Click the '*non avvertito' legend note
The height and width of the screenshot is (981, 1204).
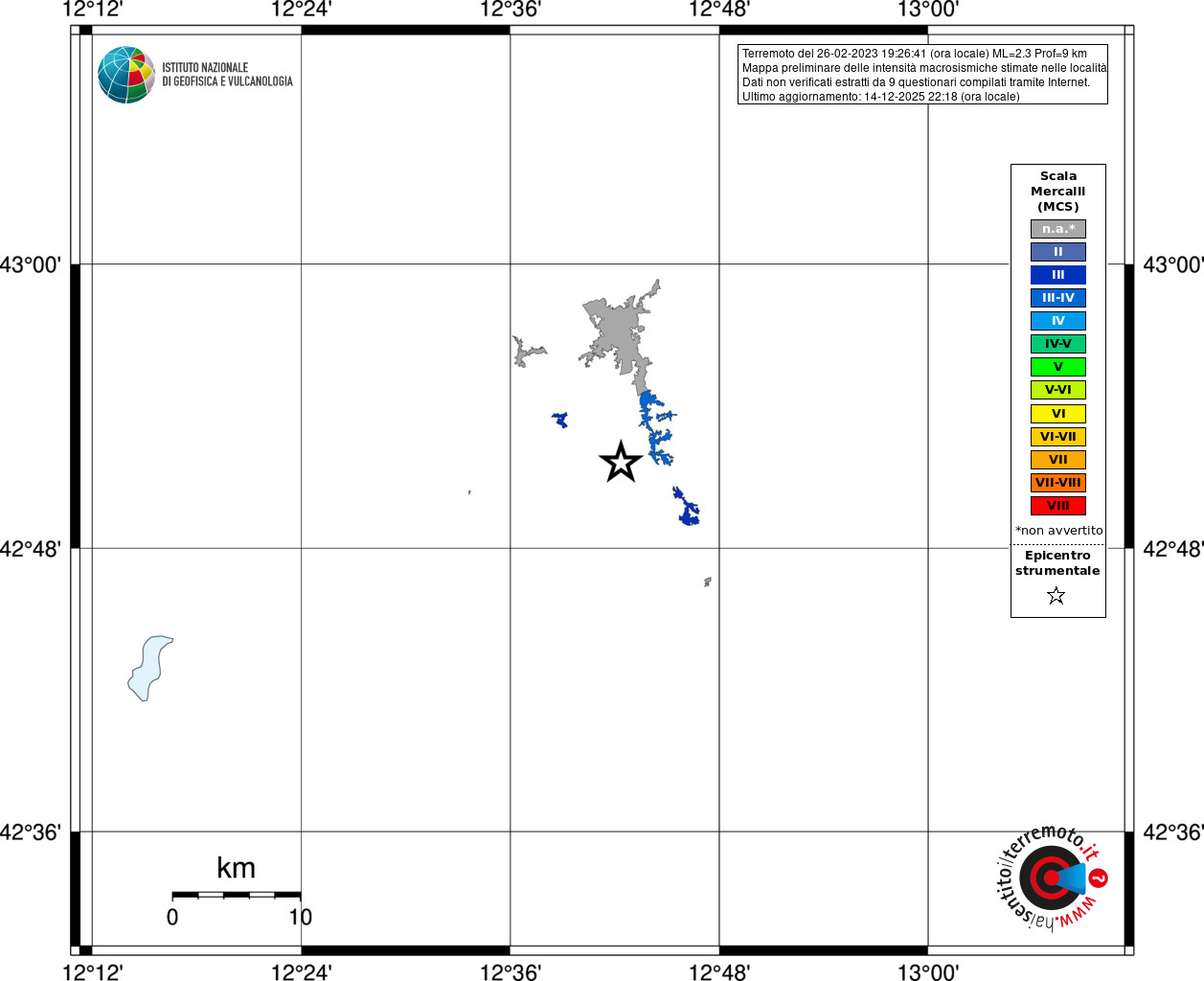tap(1059, 531)
